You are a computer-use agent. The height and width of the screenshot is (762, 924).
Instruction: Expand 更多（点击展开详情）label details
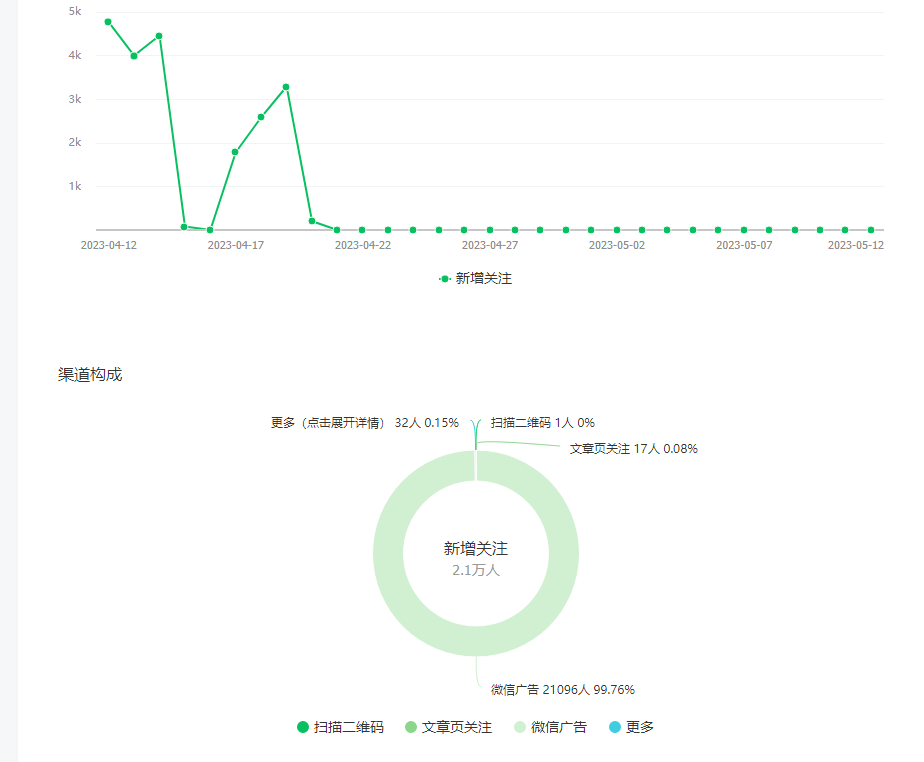click(365, 423)
